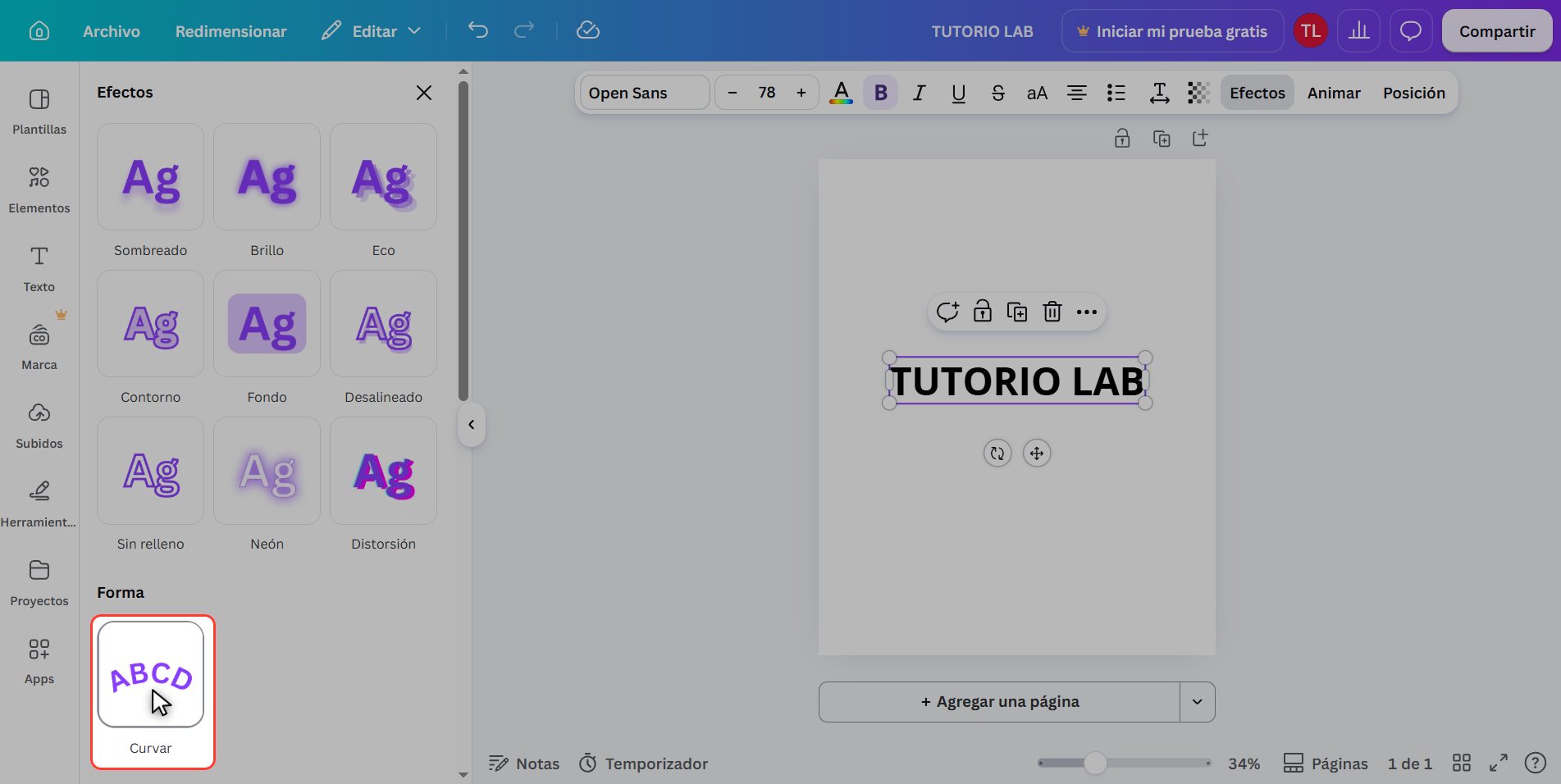Apply the Fondo text effect
This screenshot has width=1561, height=784.
(x=267, y=324)
